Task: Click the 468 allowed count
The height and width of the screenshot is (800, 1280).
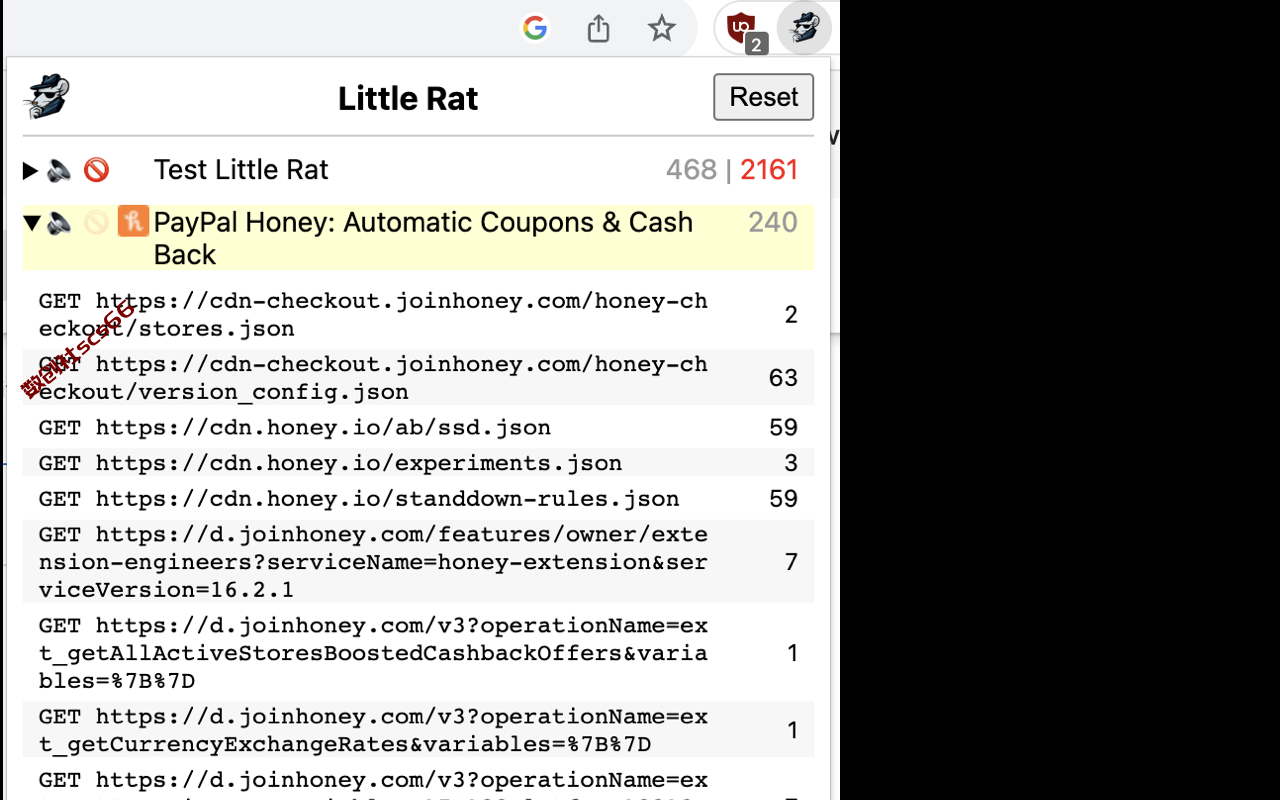Action: 691,170
